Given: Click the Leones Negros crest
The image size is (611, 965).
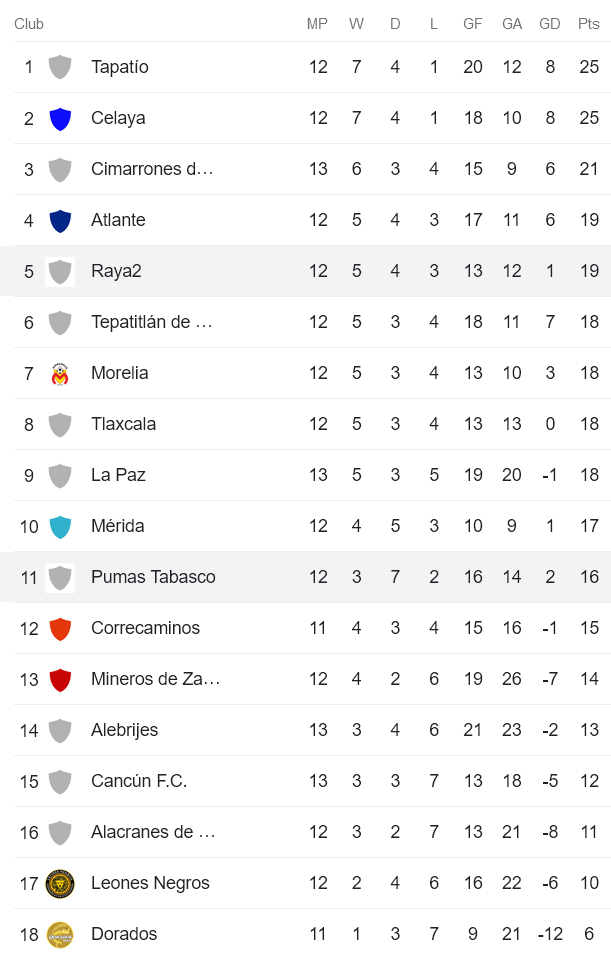Looking at the screenshot, I should coord(60,883).
